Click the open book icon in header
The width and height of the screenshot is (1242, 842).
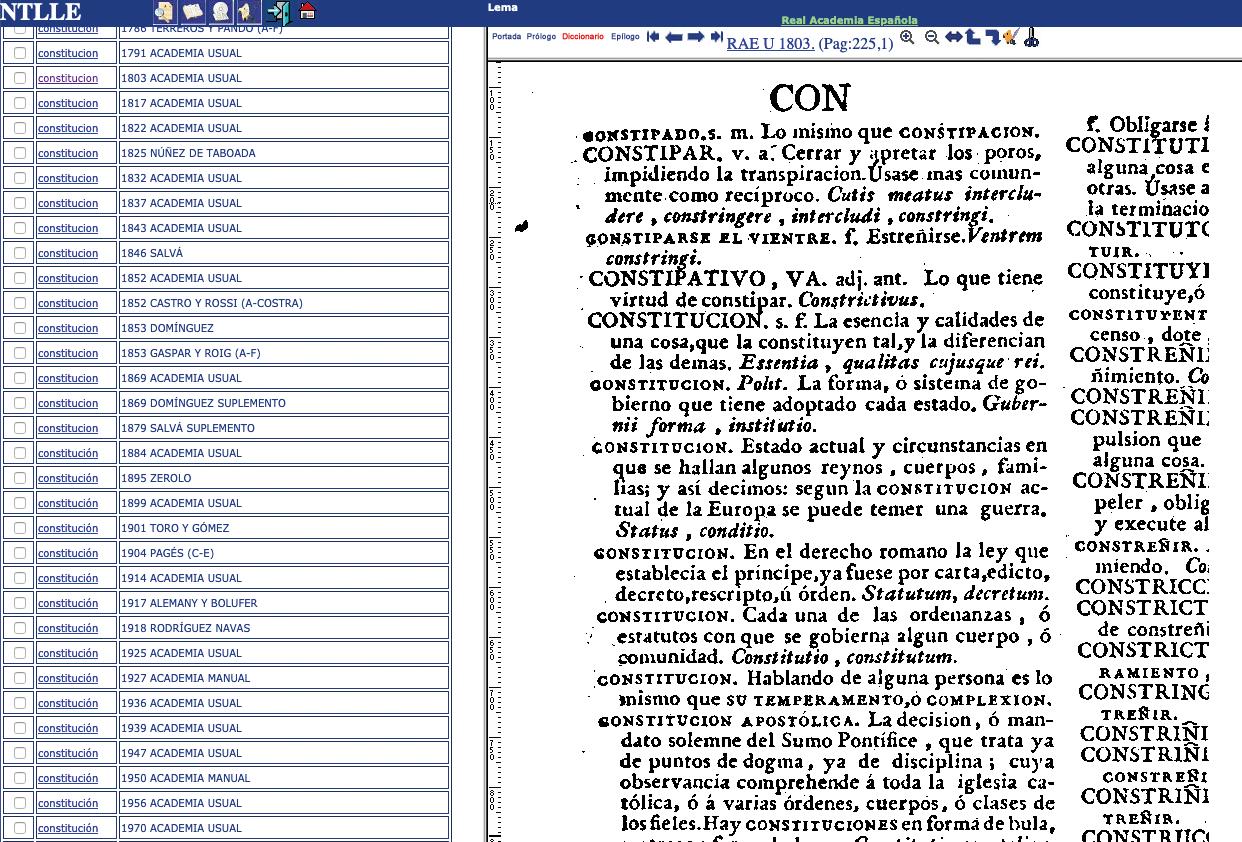click(x=192, y=12)
